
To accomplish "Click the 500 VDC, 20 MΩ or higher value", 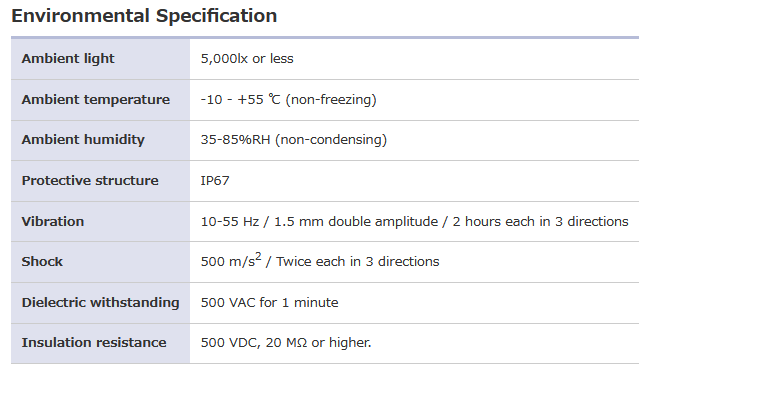I will (x=285, y=343).
